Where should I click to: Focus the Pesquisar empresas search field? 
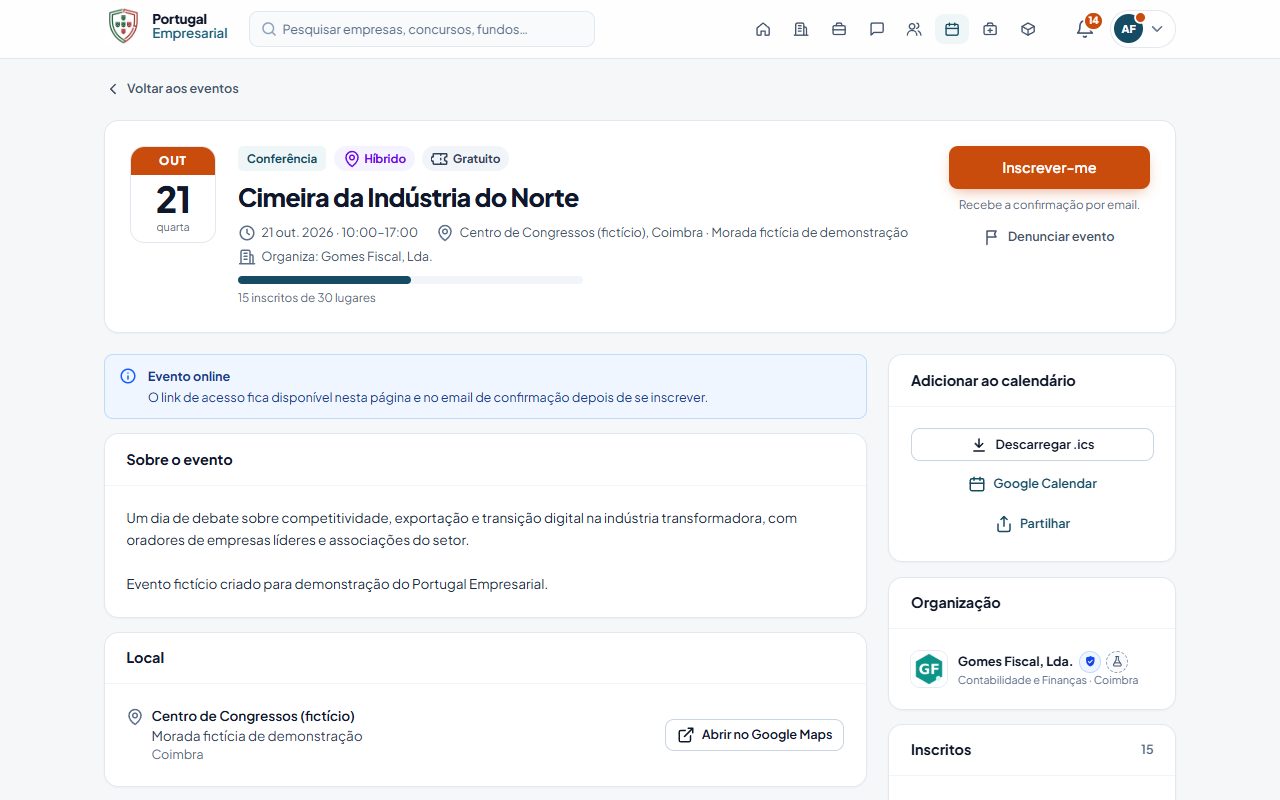coord(422,29)
